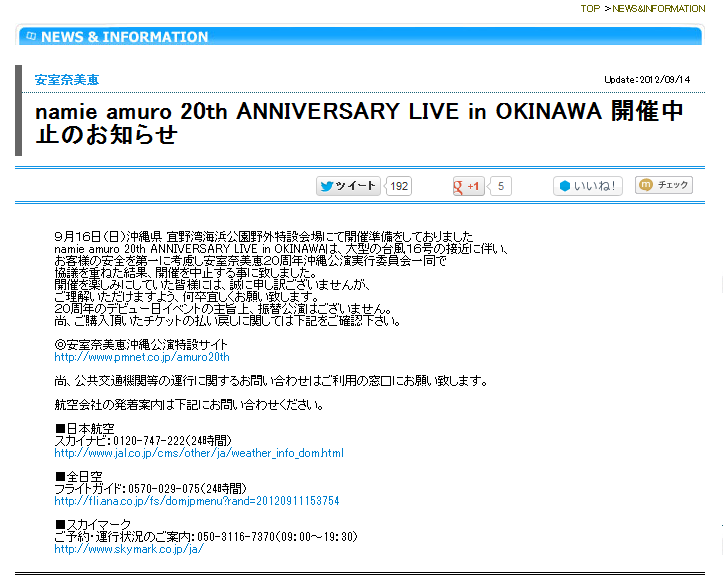The image size is (723, 583).
Task: Click the NEWS & INFORMATION header banner
Action: tap(360, 36)
